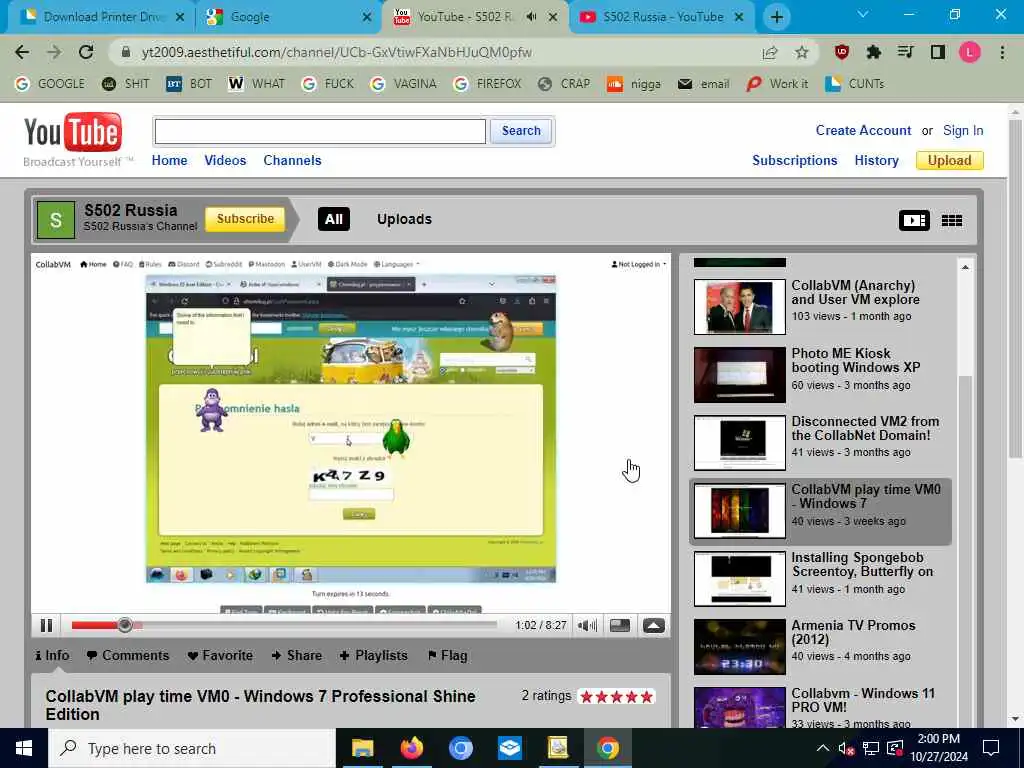Open the Create Account link

pyautogui.click(x=863, y=131)
